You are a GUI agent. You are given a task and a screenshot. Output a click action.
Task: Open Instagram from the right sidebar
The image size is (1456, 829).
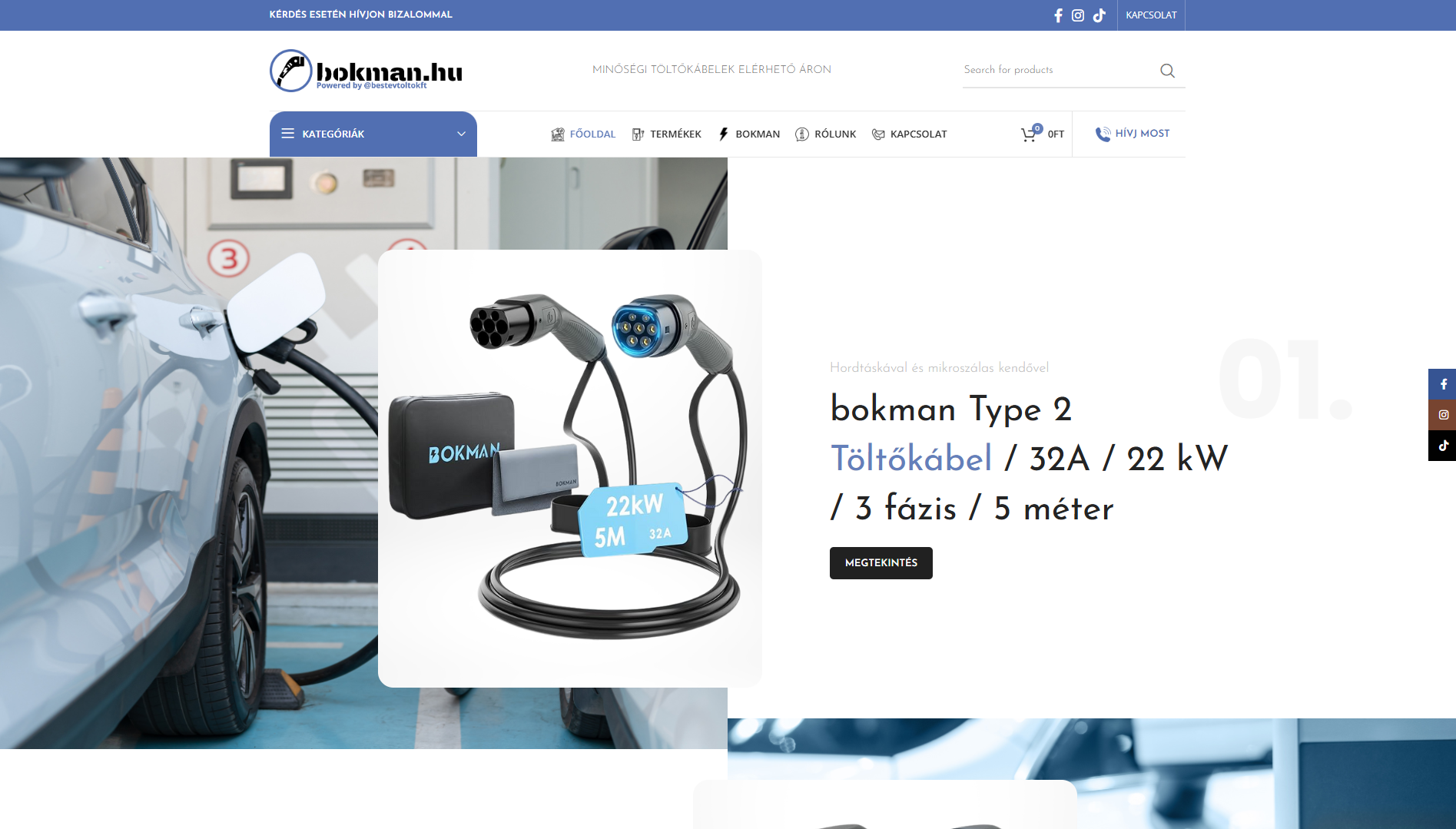1444,415
